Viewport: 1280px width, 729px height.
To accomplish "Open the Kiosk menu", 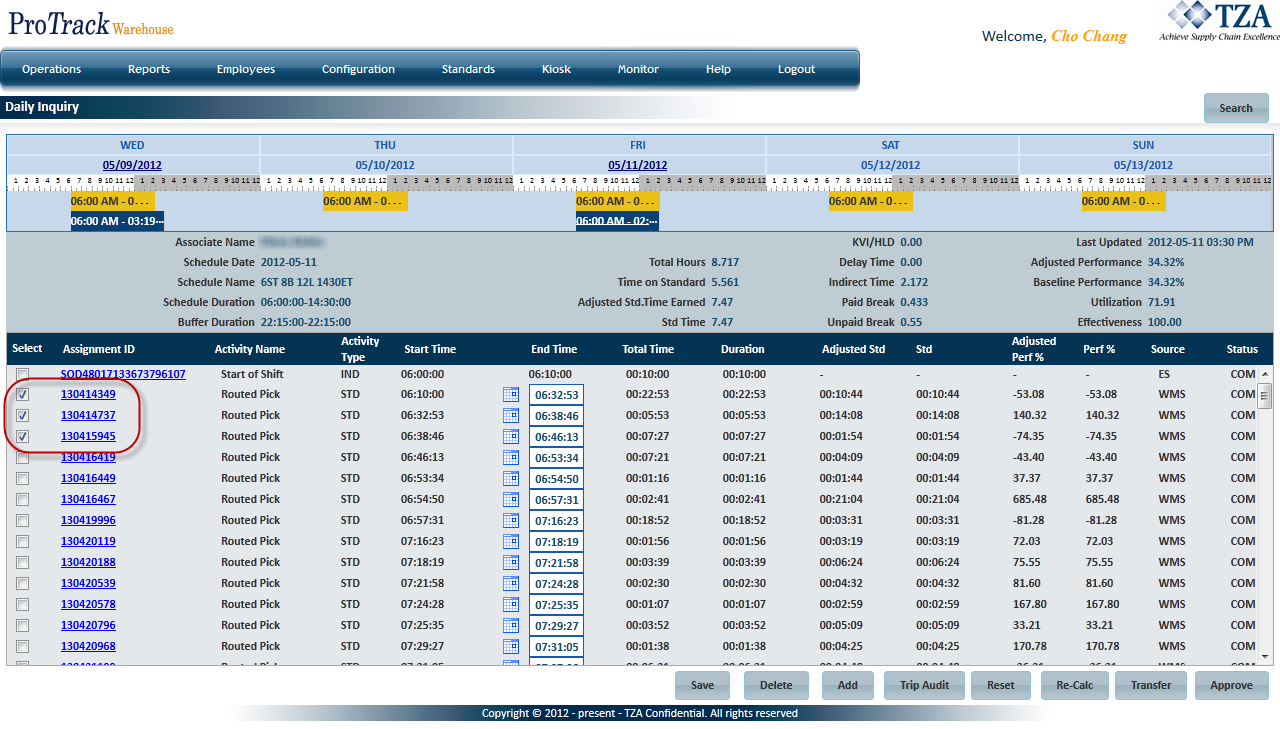I will click(557, 70).
